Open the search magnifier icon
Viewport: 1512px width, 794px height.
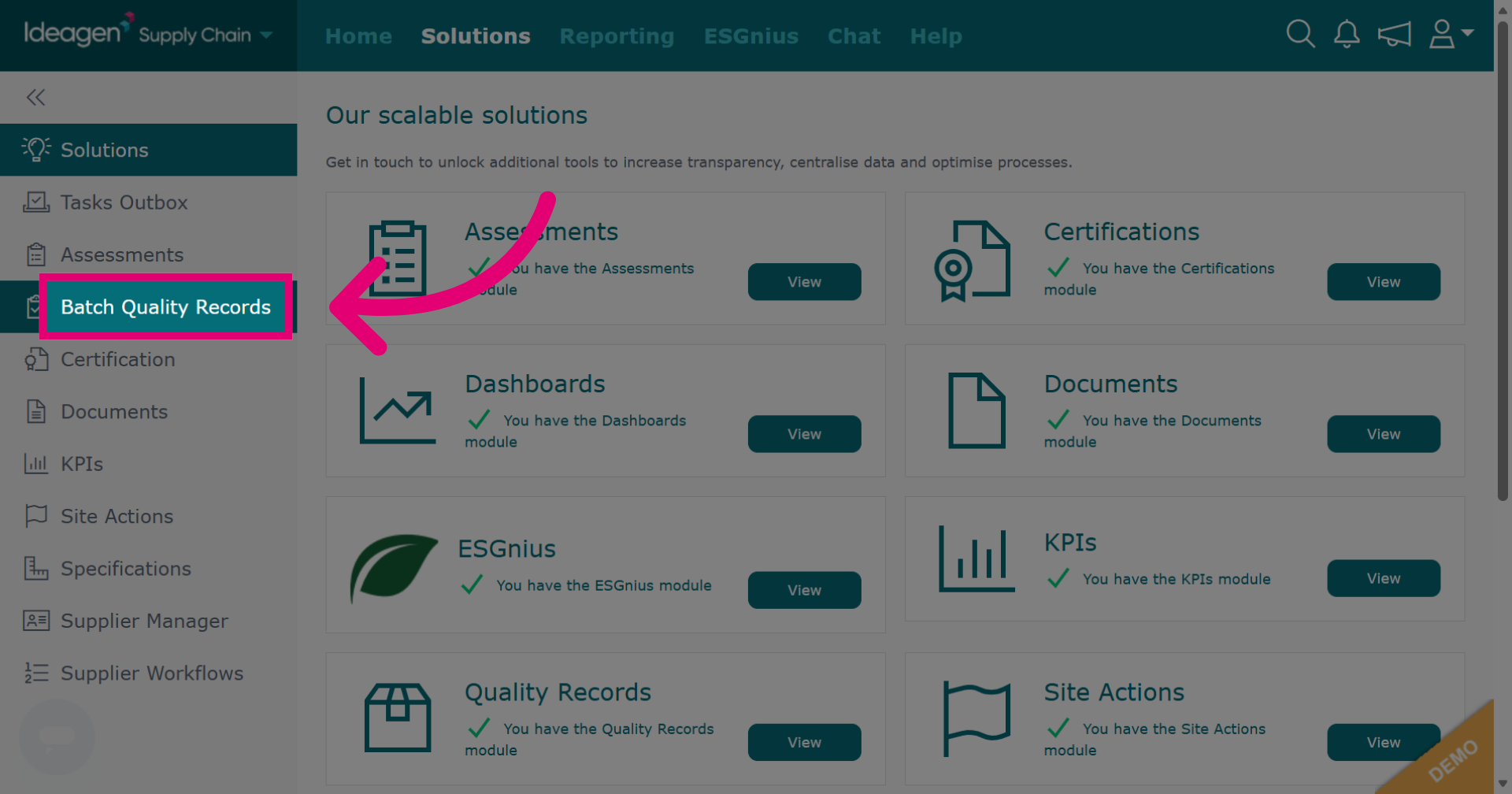(x=1300, y=35)
